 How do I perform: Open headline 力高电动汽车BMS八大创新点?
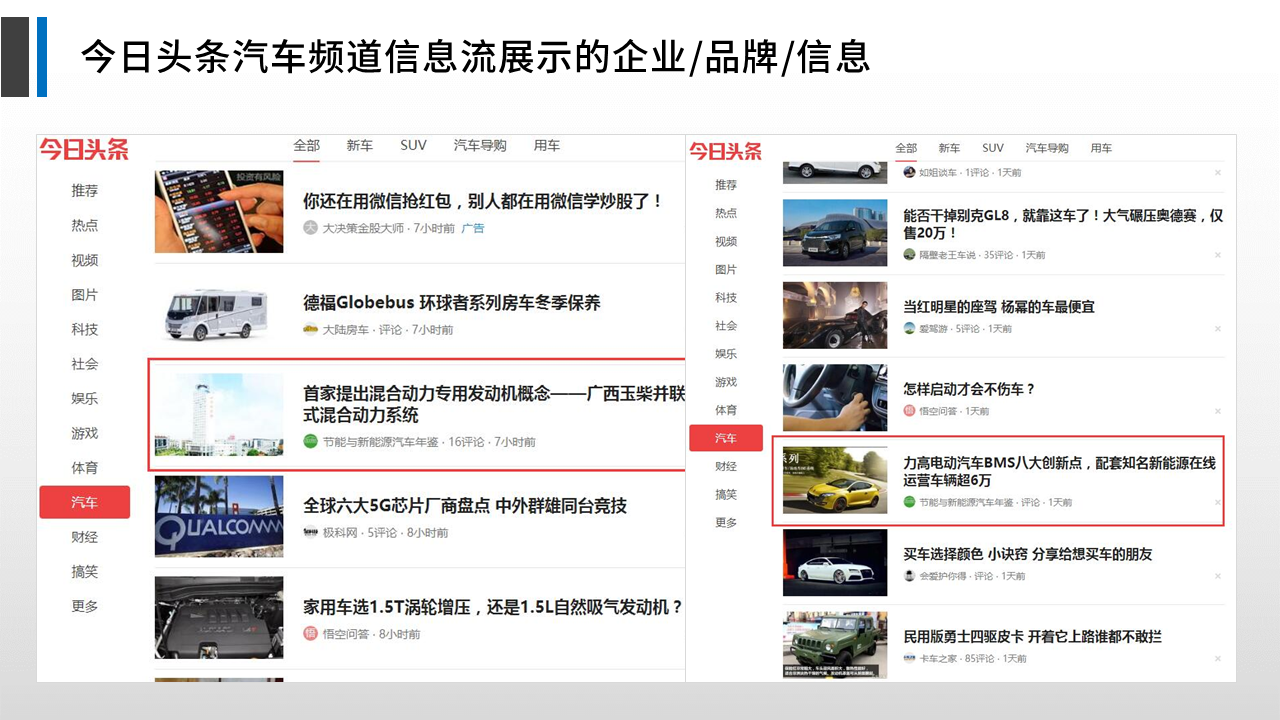(x=1059, y=472)
